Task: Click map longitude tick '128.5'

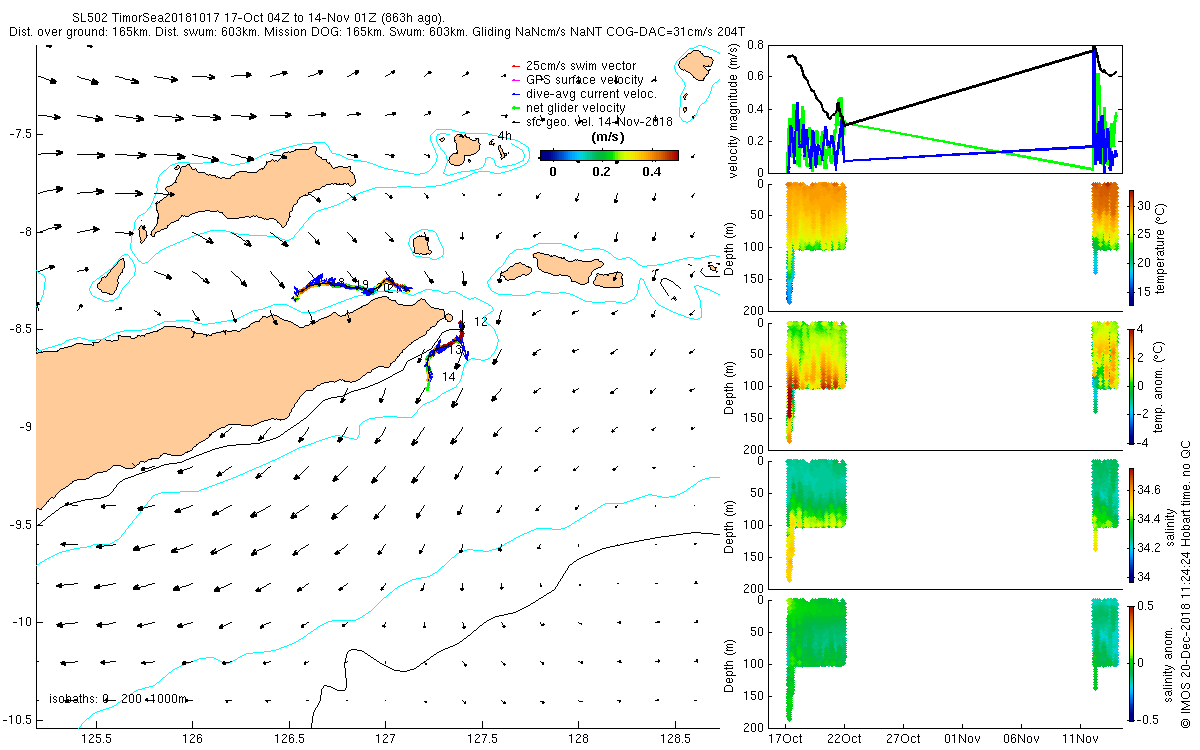Action: click(675, 738)
